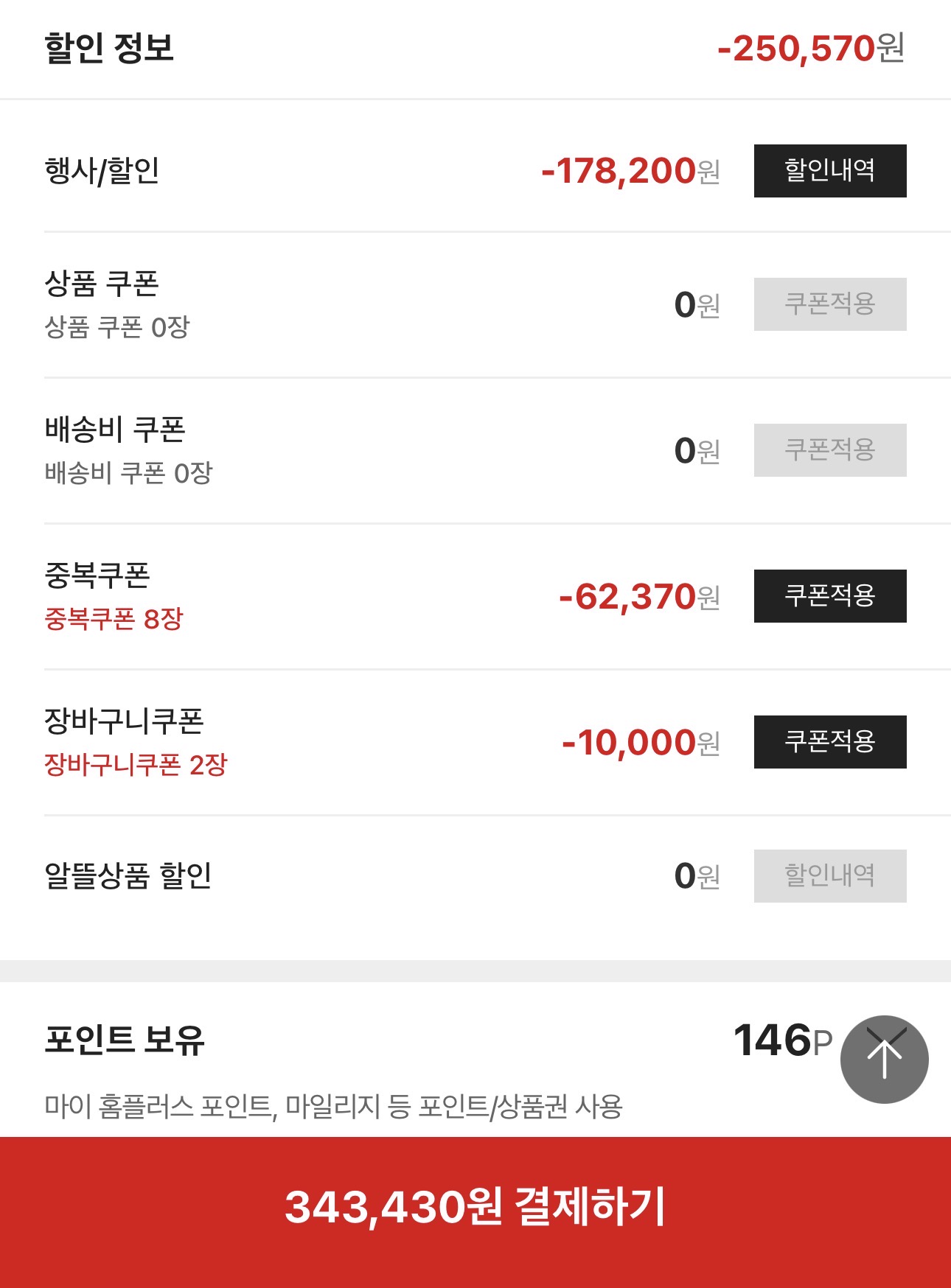Click the red 중복쿠폰 8장 text
The height and width of the screenshot is (1288, 951).
click(x=114, y=619)
